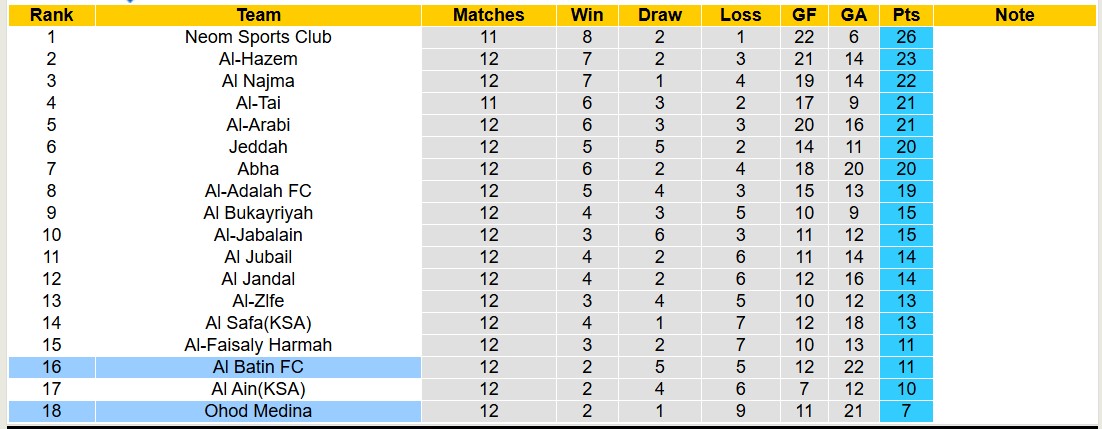
Task: Click the GA column header
Action: click(x=854, y=15)
